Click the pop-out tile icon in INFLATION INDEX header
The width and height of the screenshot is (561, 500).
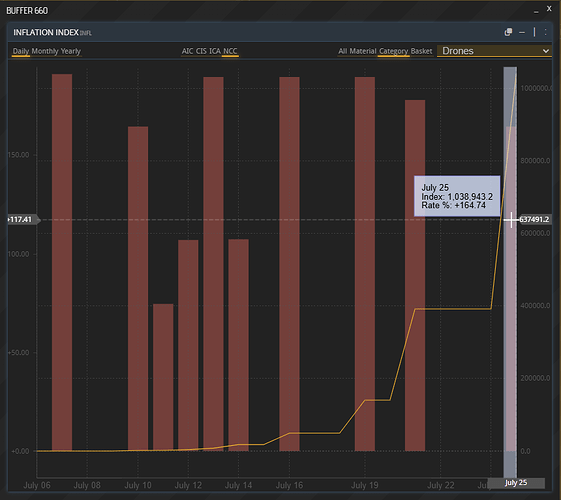pos(508,32)
